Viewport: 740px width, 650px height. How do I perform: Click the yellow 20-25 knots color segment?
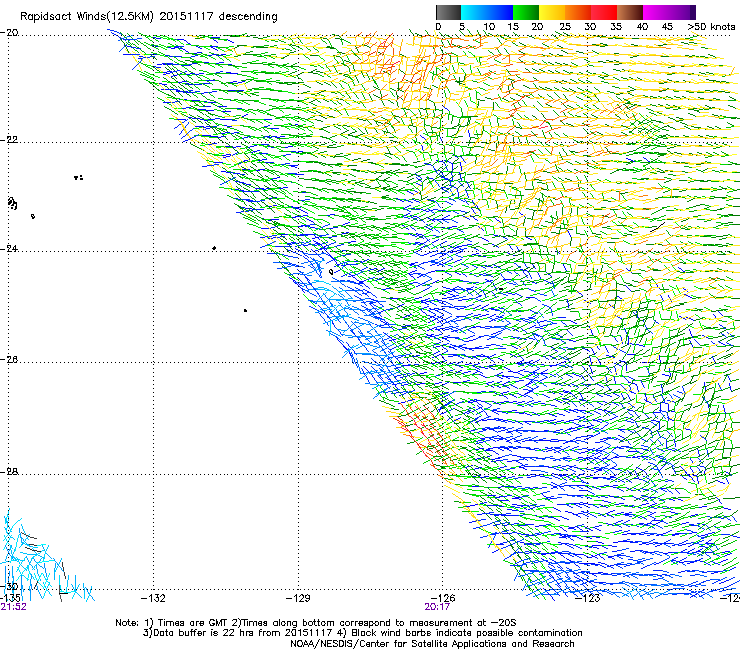552,12
